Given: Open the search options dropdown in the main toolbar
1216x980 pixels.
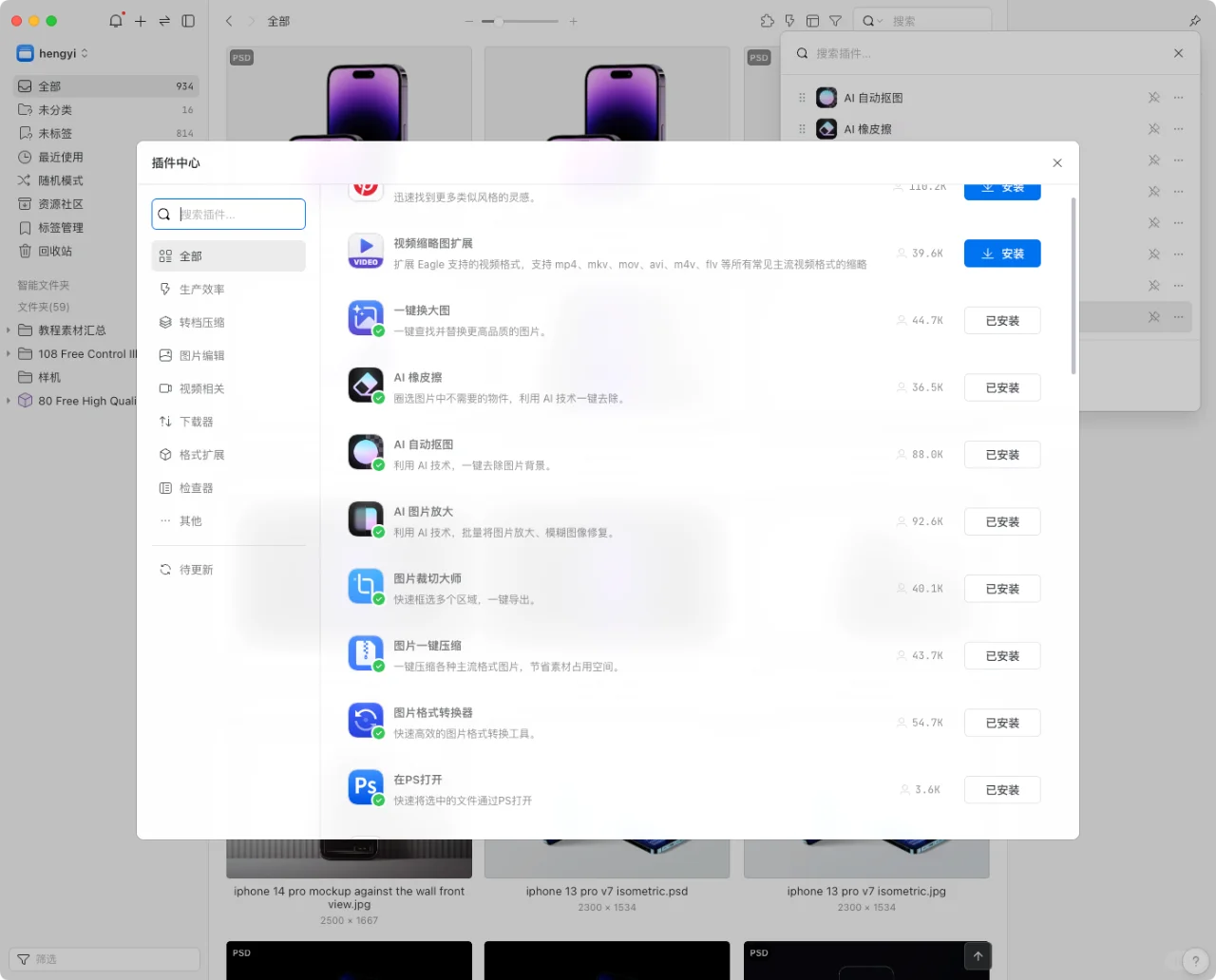Looking at the screenshot, I should pos(872,21).
